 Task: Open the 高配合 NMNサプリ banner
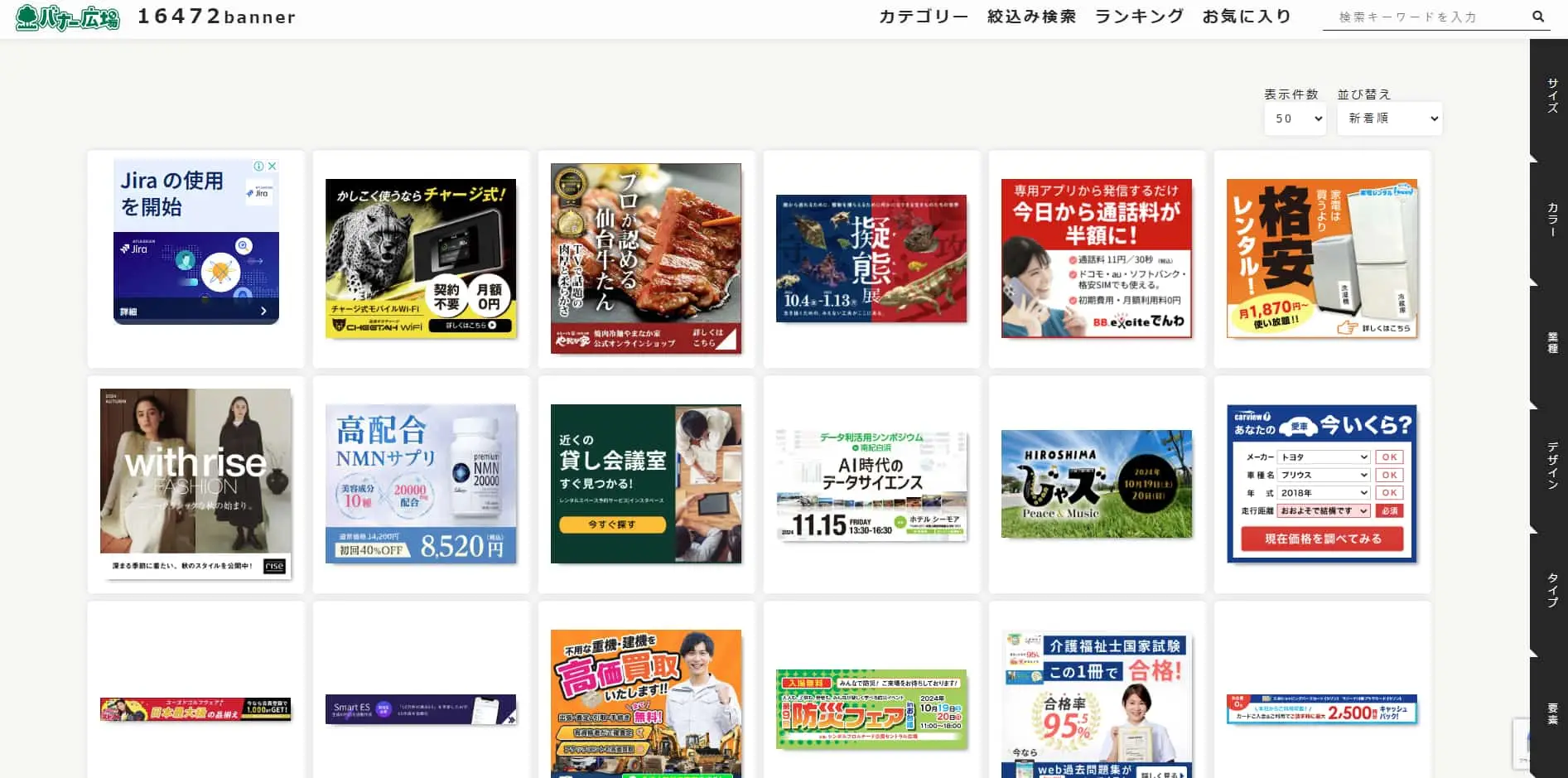(x=421, y=484)
